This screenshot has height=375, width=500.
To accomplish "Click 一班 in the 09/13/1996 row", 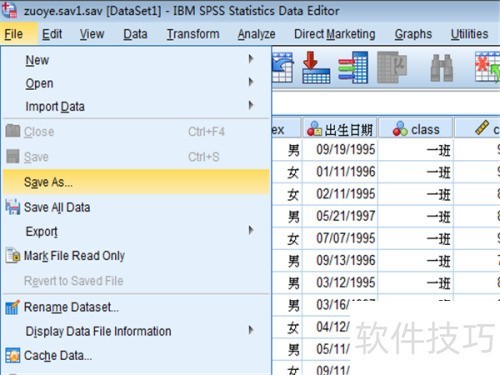I will 439,261.
